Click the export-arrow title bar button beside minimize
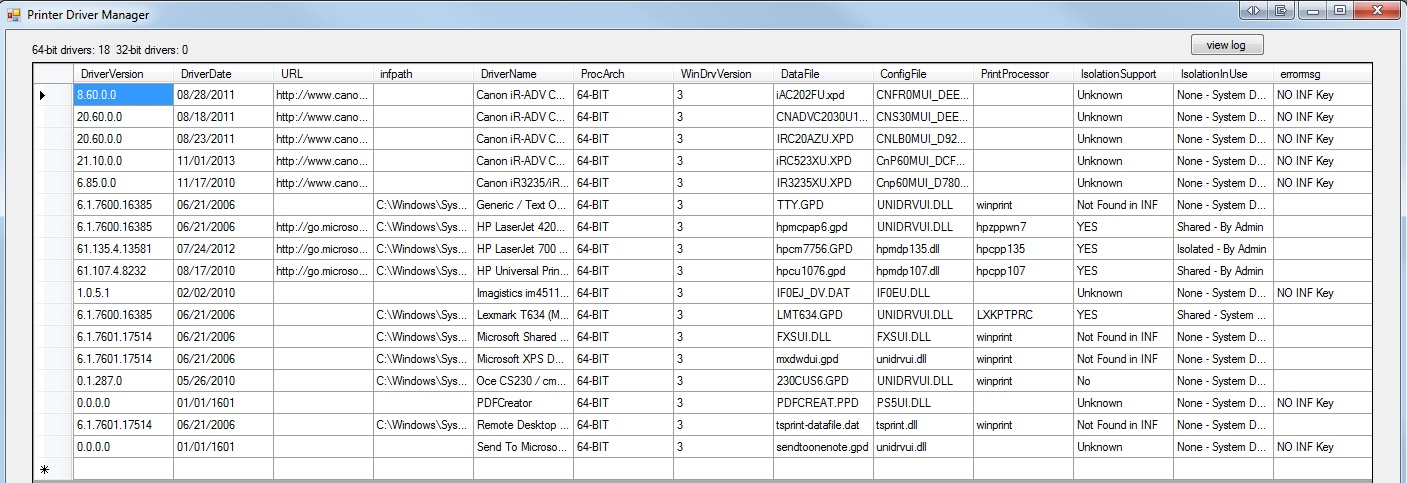The width and height of the screenshot is (1407, 483). pyautogui.click(x=1280, y=10)
